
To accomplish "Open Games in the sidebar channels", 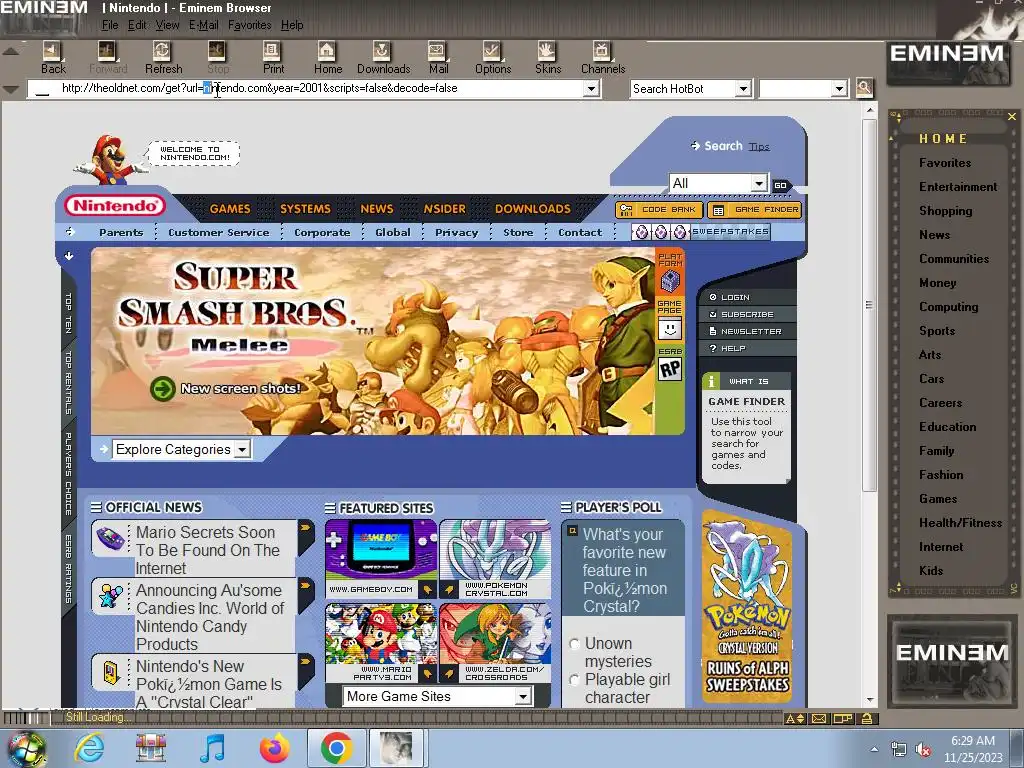I will coord(938,499).
